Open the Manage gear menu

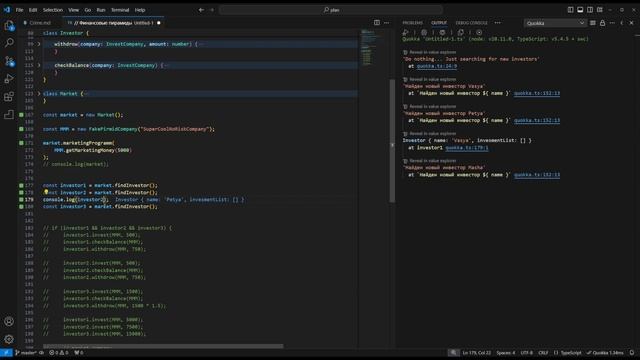pos(9,339)
